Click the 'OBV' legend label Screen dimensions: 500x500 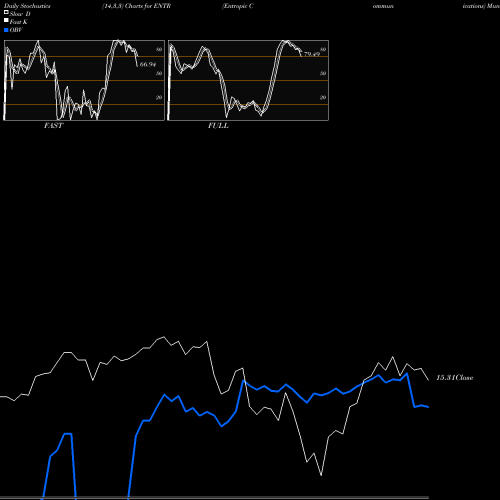point(16,30)
